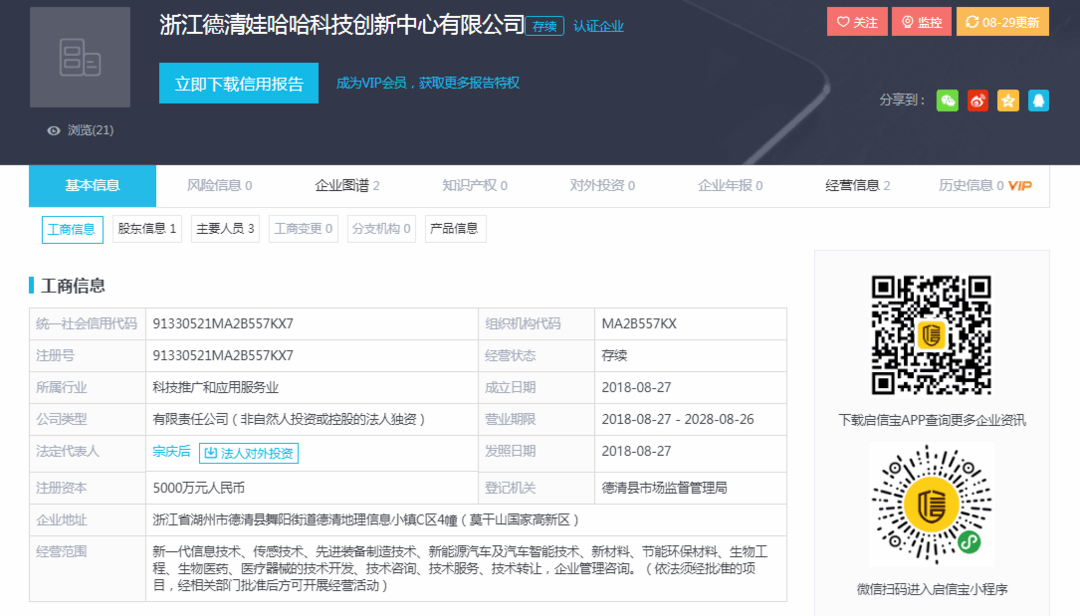This screenshot has height=616, width=1080.
Task: Click 微信扫码进入启信宝小程序 caption
Action: point(932,589)
